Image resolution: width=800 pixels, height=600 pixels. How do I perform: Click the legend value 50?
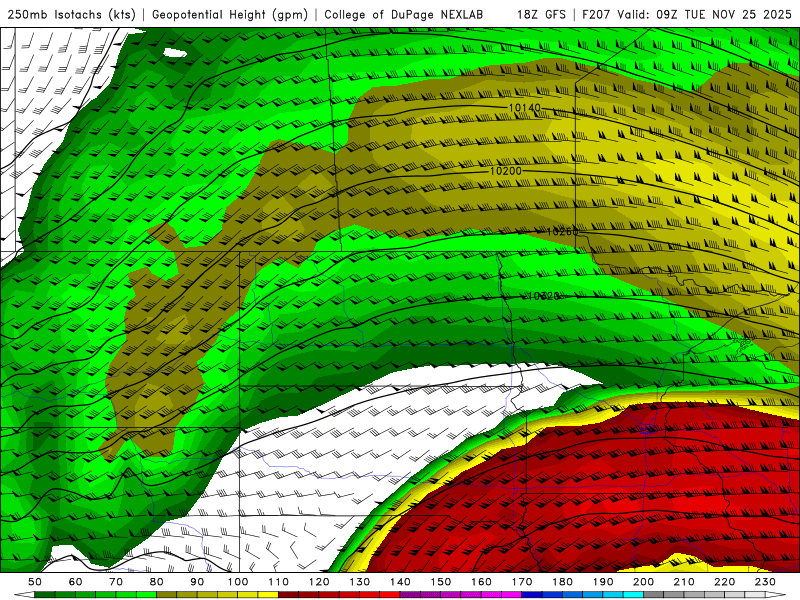(x=35, y=582)
